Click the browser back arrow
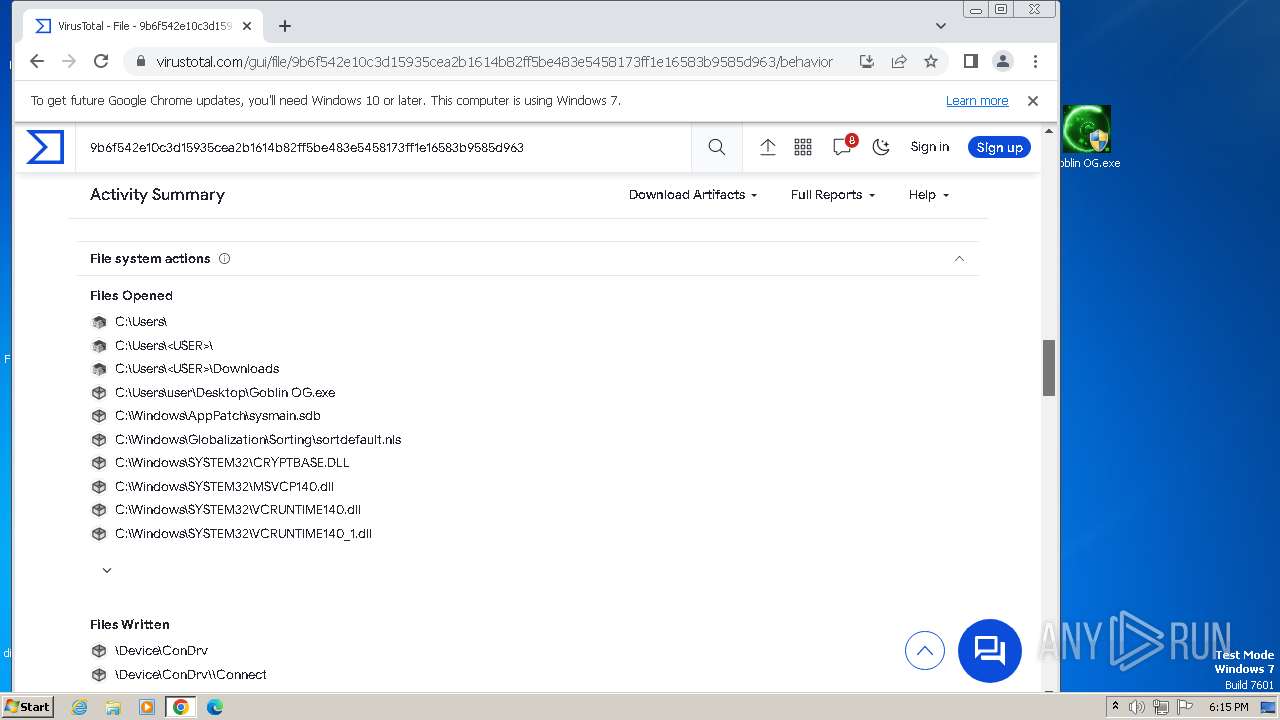The width and height of the screenshot is (1280, 720). pyautogui.click(x=37, y=61)
